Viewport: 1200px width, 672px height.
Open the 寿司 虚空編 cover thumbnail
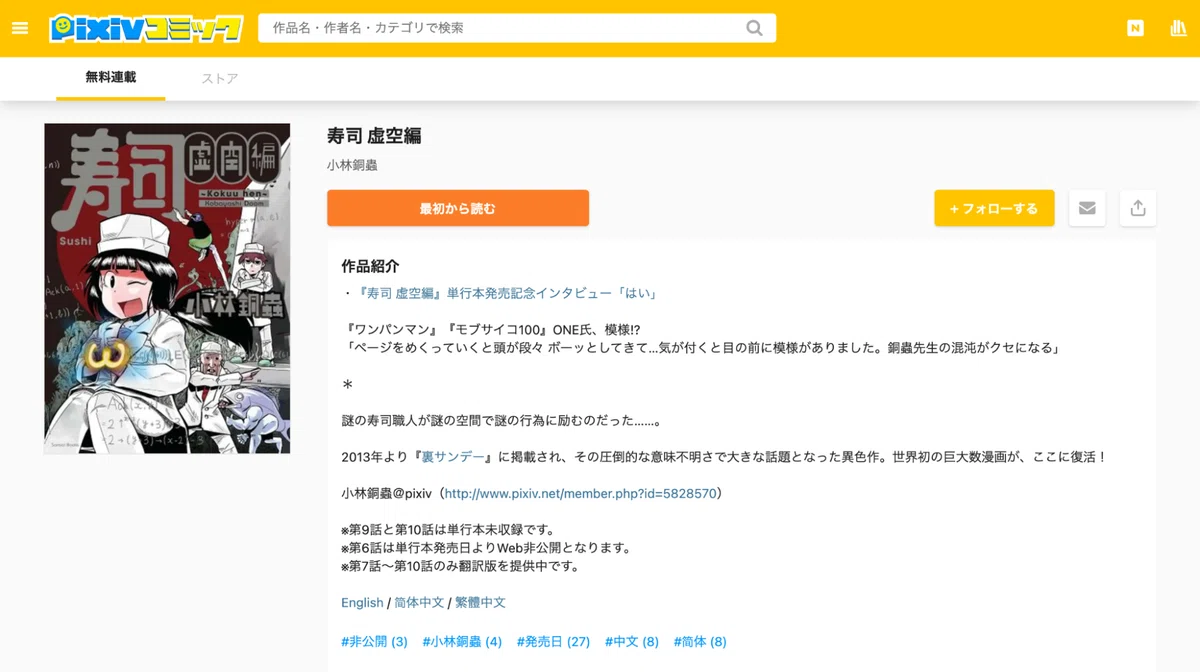[x=167, y=288]
